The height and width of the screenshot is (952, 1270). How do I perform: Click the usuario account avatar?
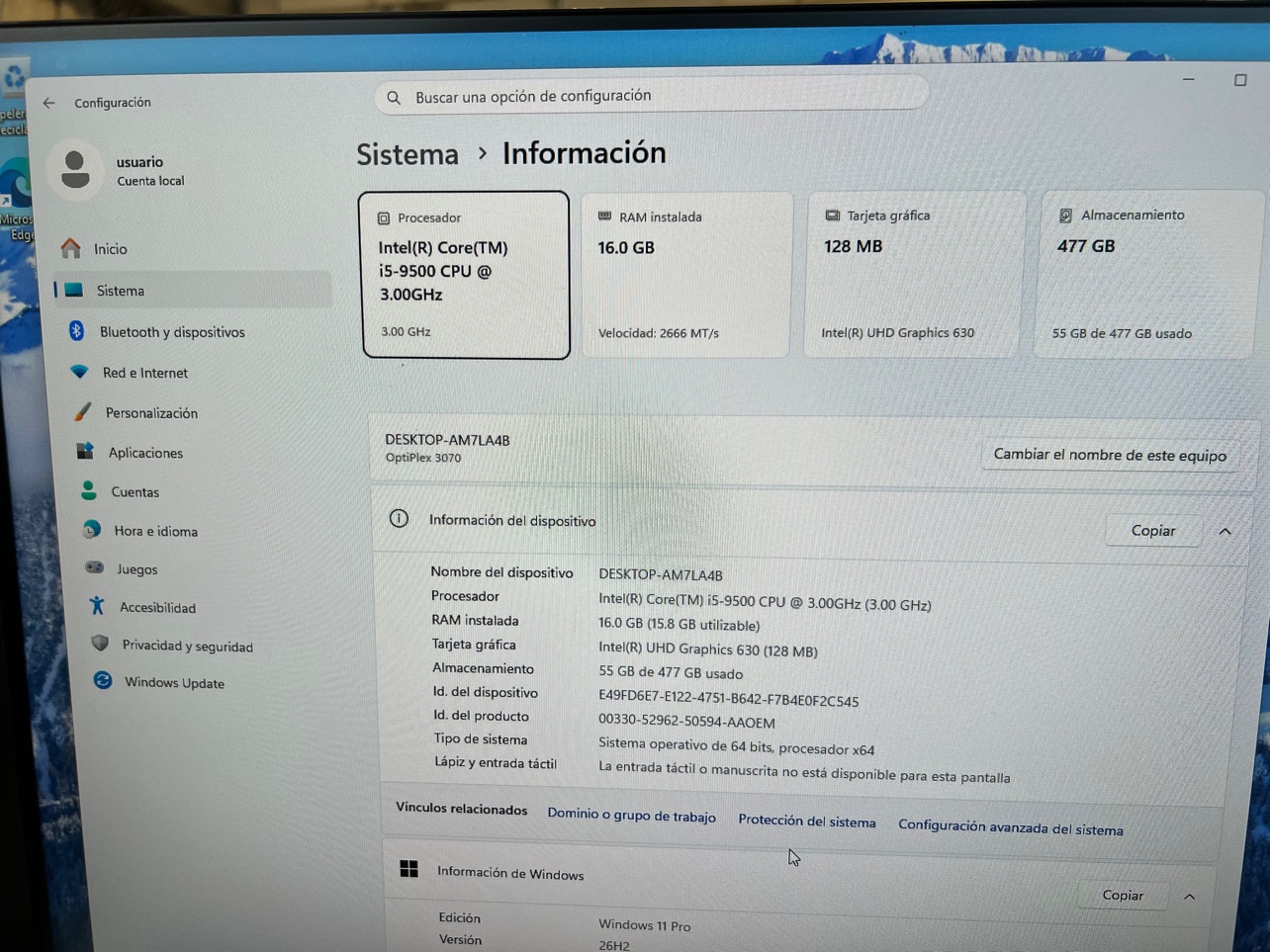tap(75, 170)
